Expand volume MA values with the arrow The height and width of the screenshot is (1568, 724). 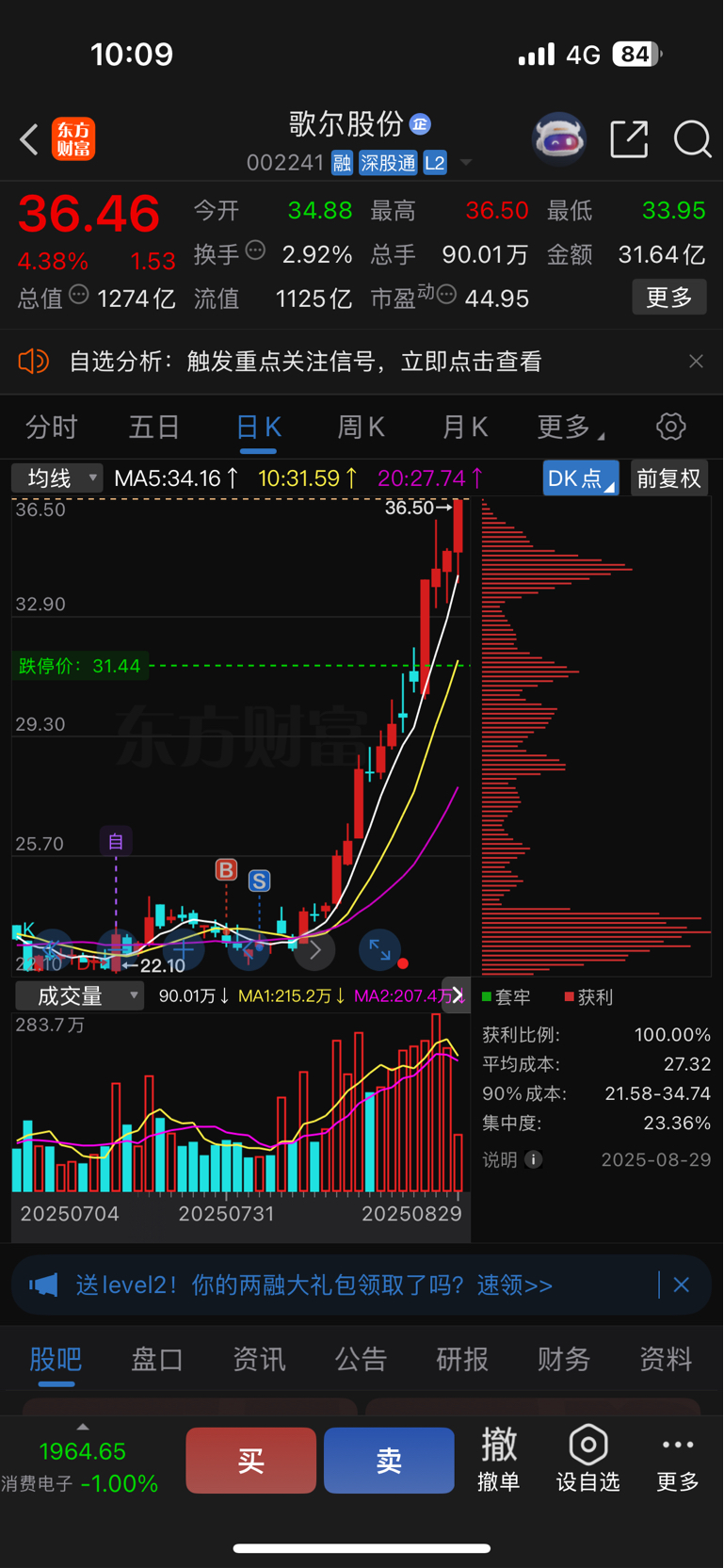457,995
